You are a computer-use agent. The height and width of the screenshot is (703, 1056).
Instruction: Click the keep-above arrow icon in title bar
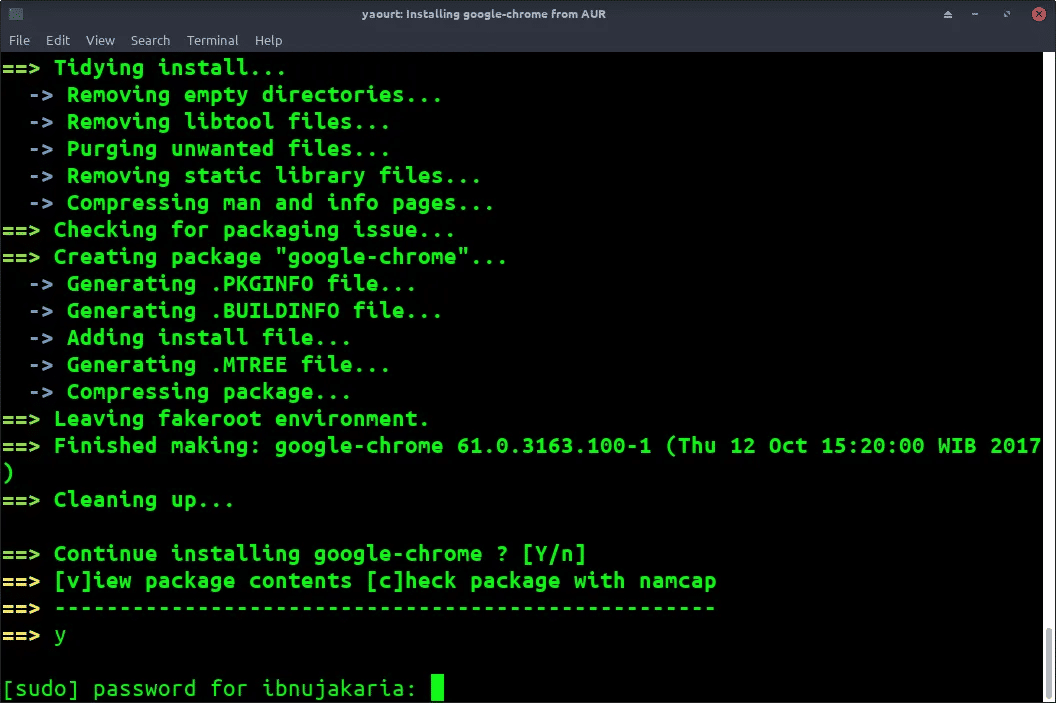948,14
